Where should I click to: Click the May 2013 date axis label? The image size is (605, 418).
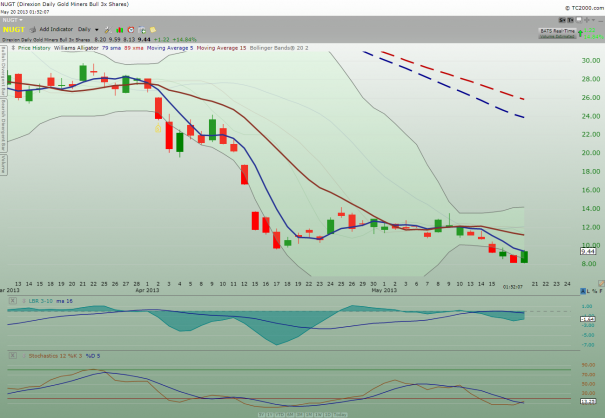pos(384,290)
